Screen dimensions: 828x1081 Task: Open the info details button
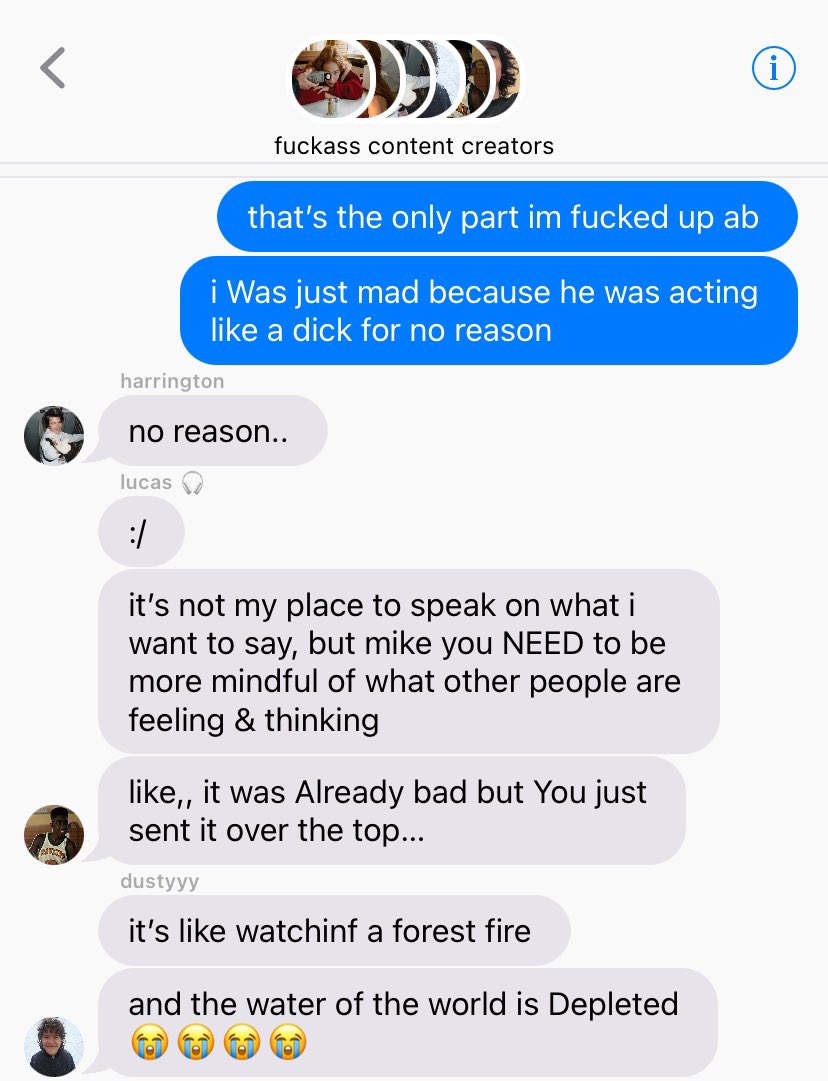click(x=773, y=68)
